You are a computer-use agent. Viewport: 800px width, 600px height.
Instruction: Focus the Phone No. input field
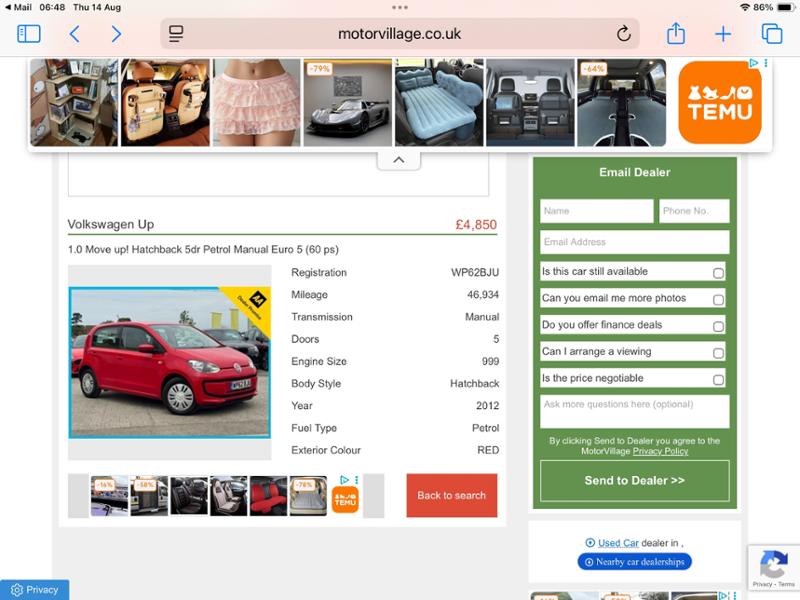(694, 211)
